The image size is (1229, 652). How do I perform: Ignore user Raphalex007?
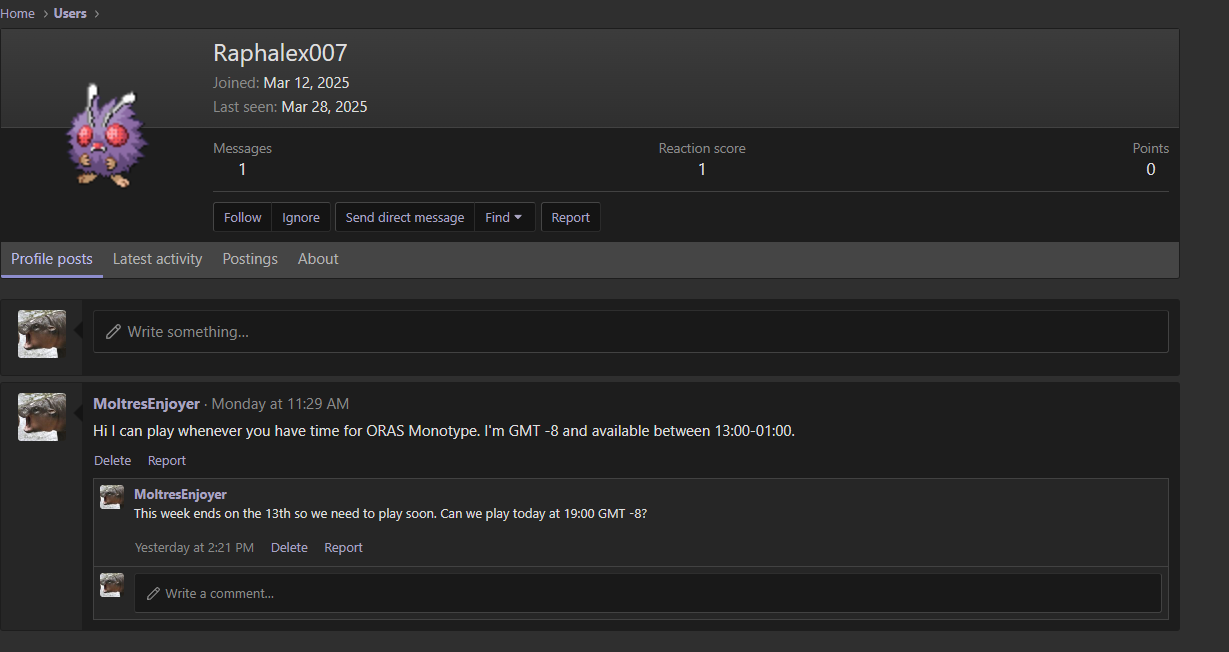click(x=301, y=218)
